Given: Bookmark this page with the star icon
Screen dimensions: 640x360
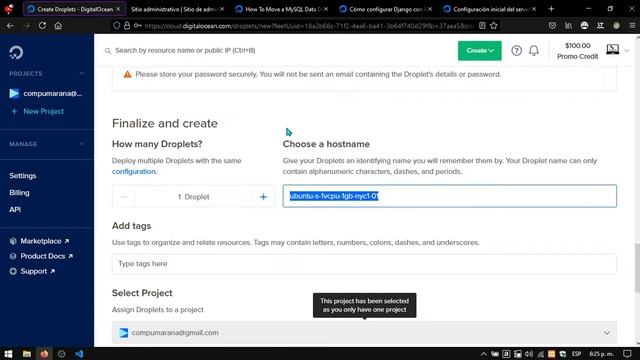Looking at the screenshot, I should pos(493,25).
